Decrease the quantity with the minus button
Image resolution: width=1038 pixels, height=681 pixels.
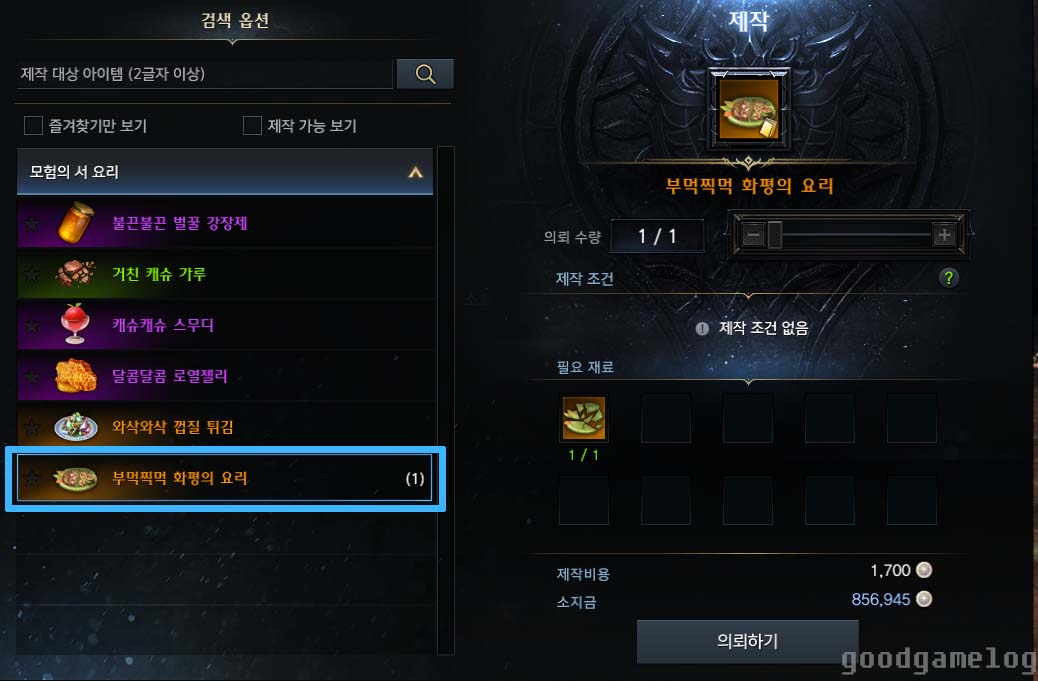point(753,234)
